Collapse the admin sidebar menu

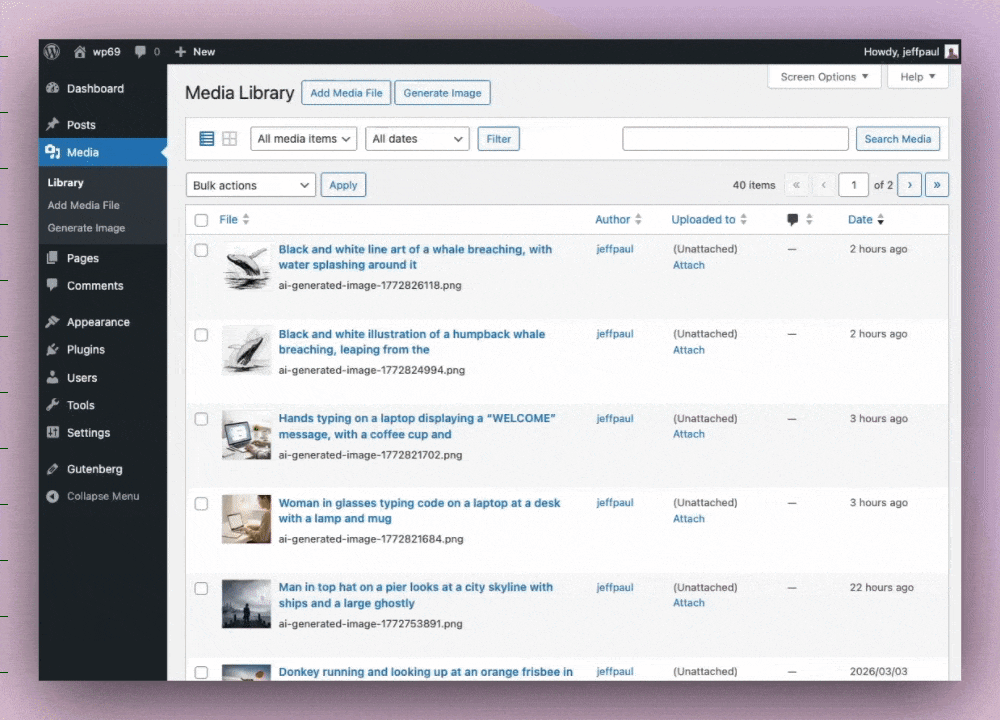tap(93, 496)
